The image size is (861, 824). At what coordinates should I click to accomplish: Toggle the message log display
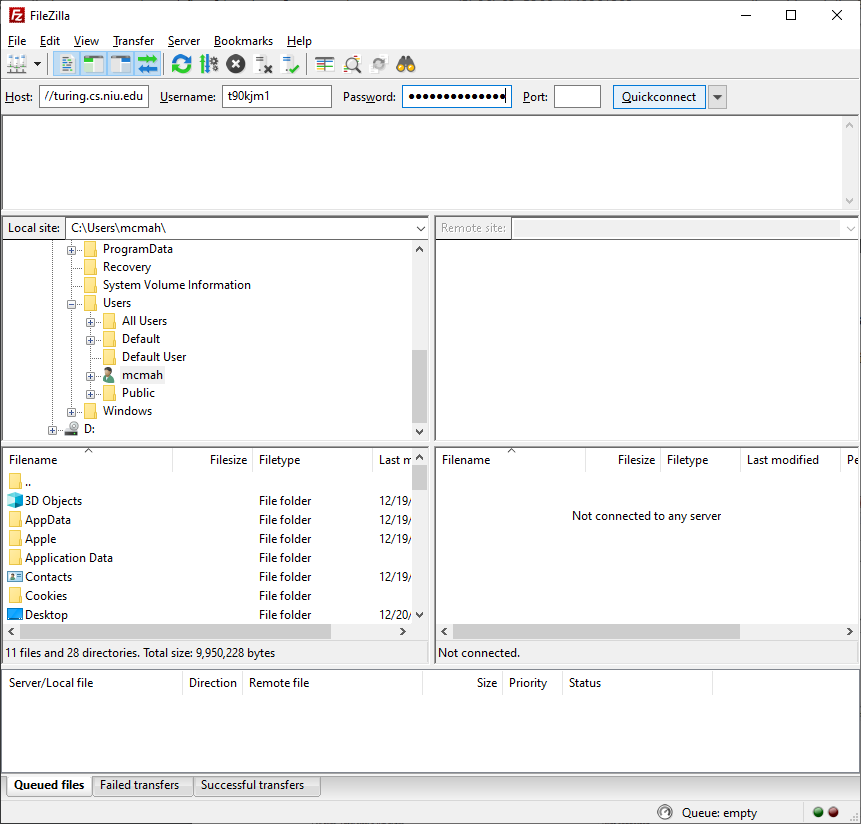tap(66, 63)
